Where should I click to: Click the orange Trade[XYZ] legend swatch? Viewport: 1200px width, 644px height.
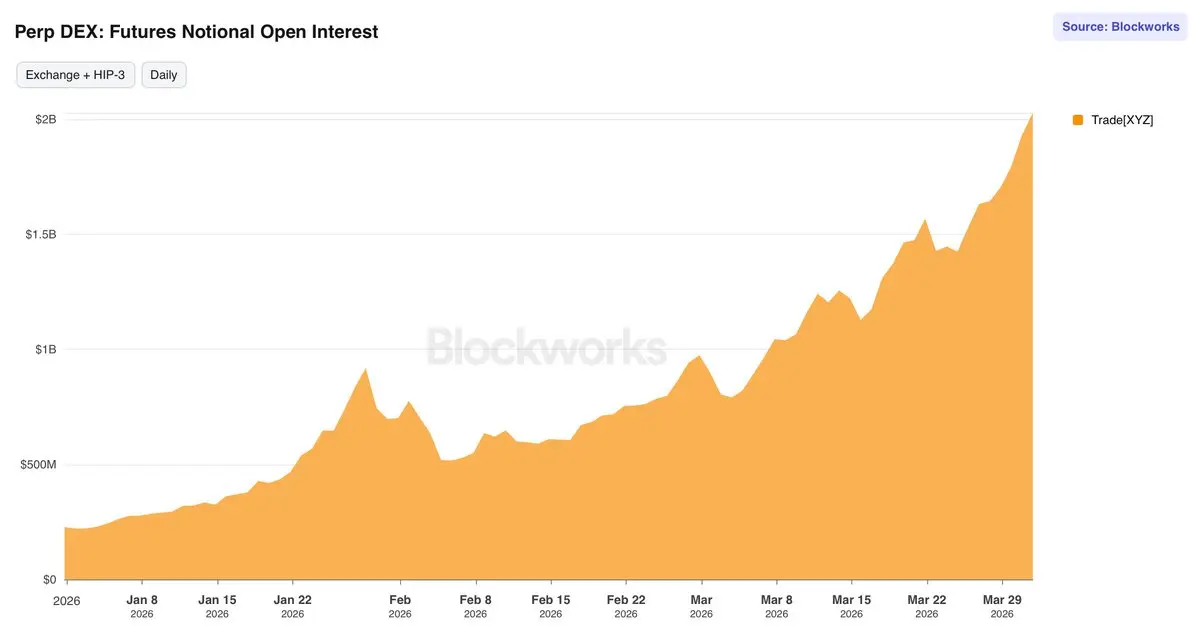[x=1078, y=120]
